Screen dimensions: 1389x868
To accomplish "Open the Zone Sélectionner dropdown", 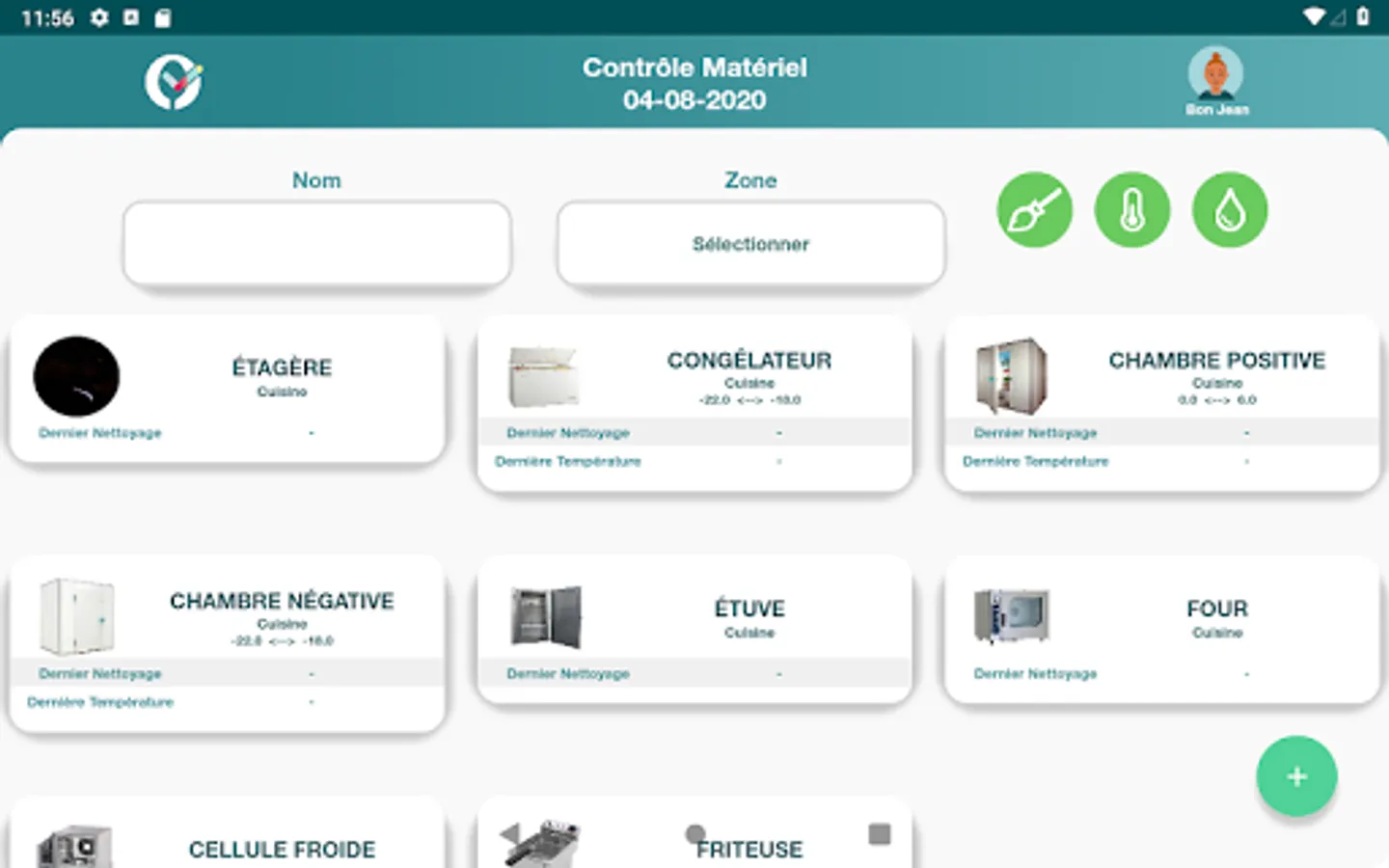I will [750, 243].
